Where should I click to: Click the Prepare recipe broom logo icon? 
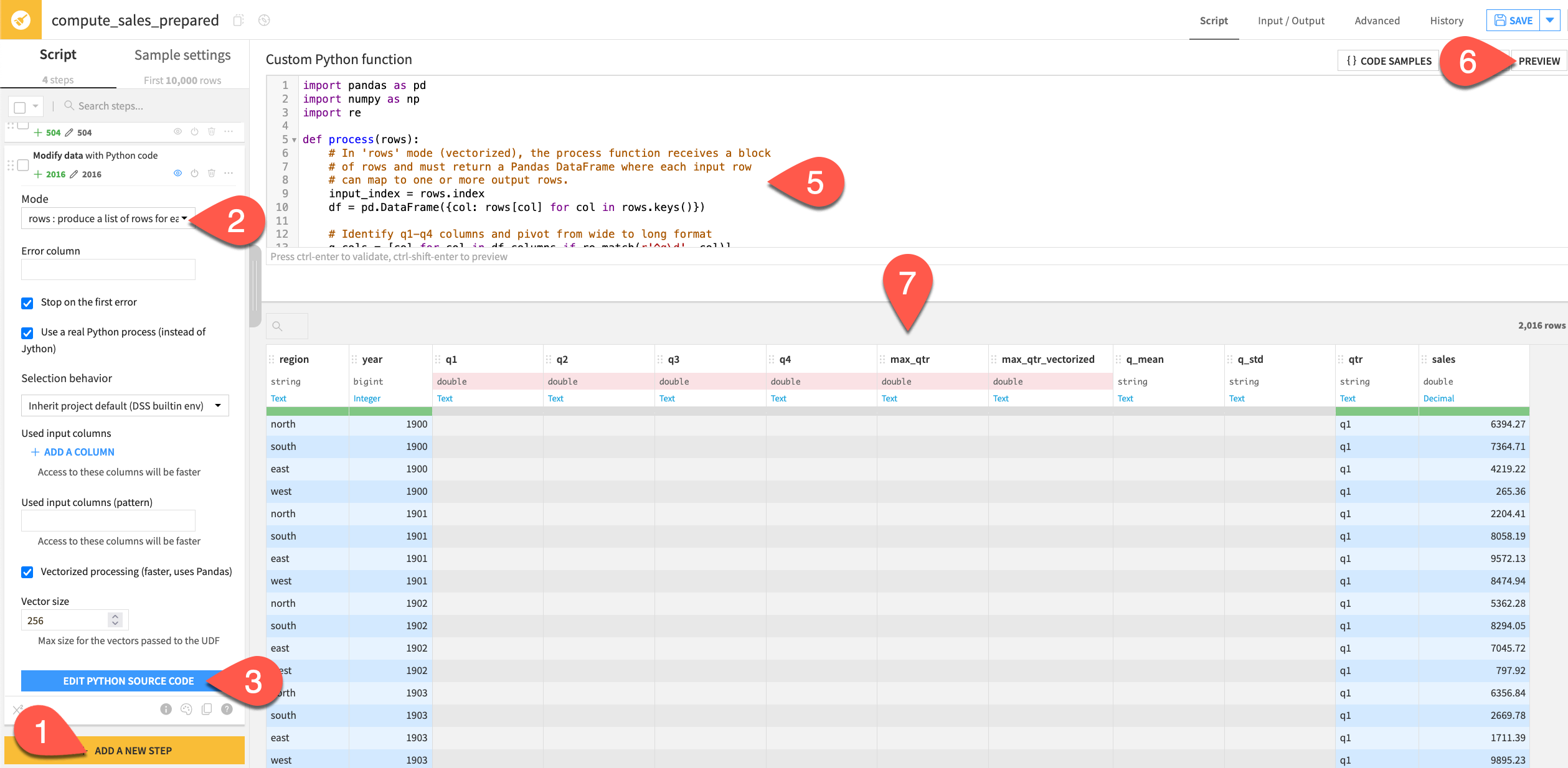click(21, 20)
